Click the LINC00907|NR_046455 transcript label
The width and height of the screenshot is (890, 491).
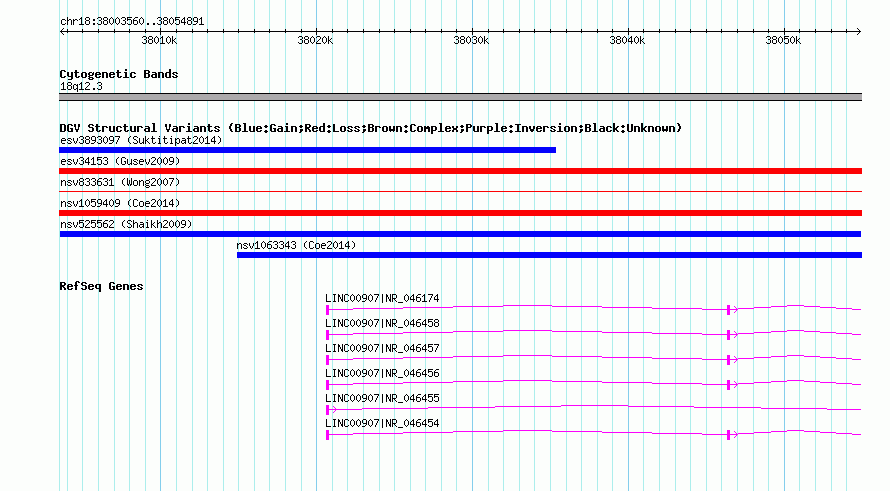(x=382, y=398)
